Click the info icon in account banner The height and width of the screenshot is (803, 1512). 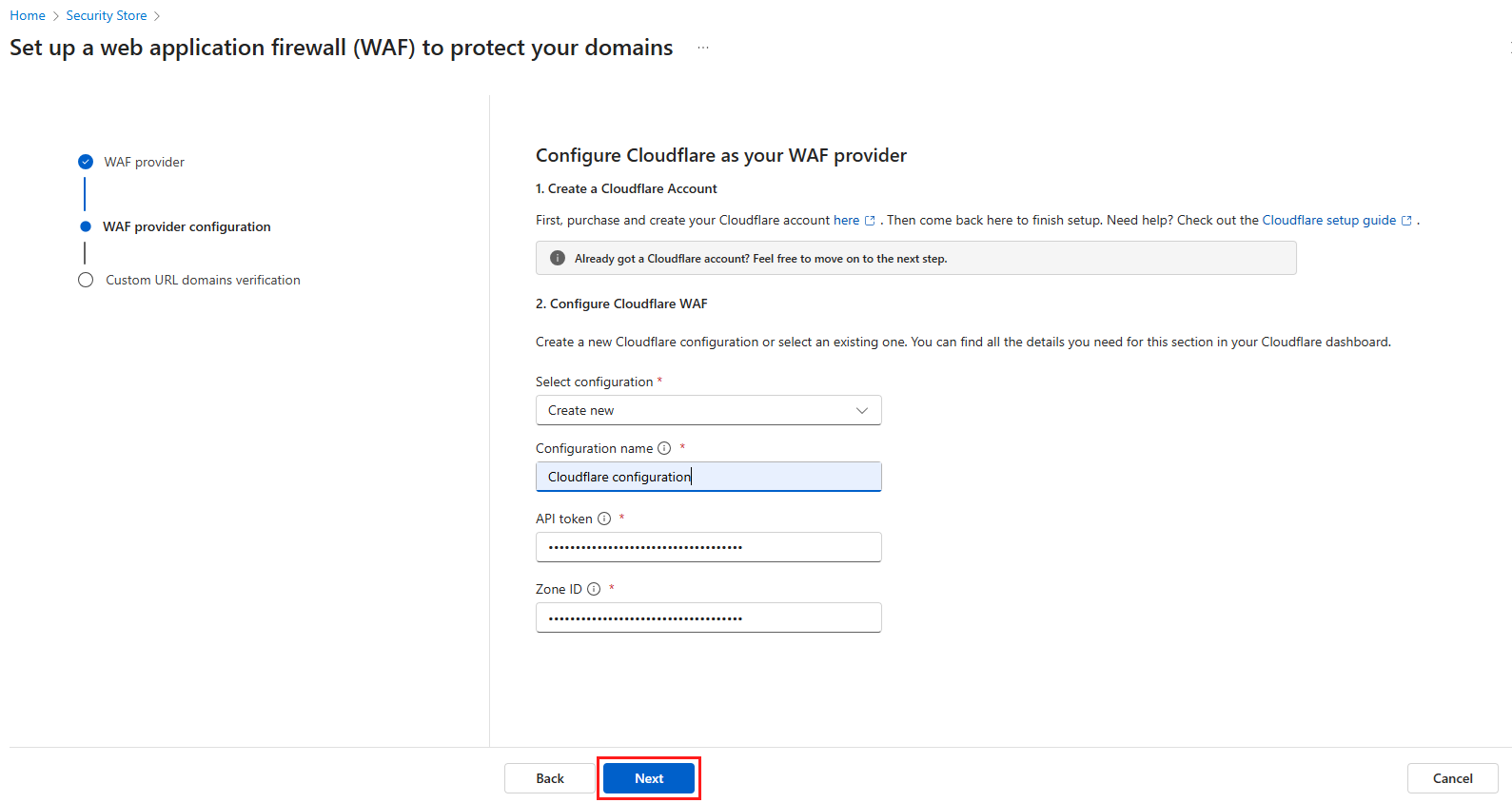pos(558,258)
